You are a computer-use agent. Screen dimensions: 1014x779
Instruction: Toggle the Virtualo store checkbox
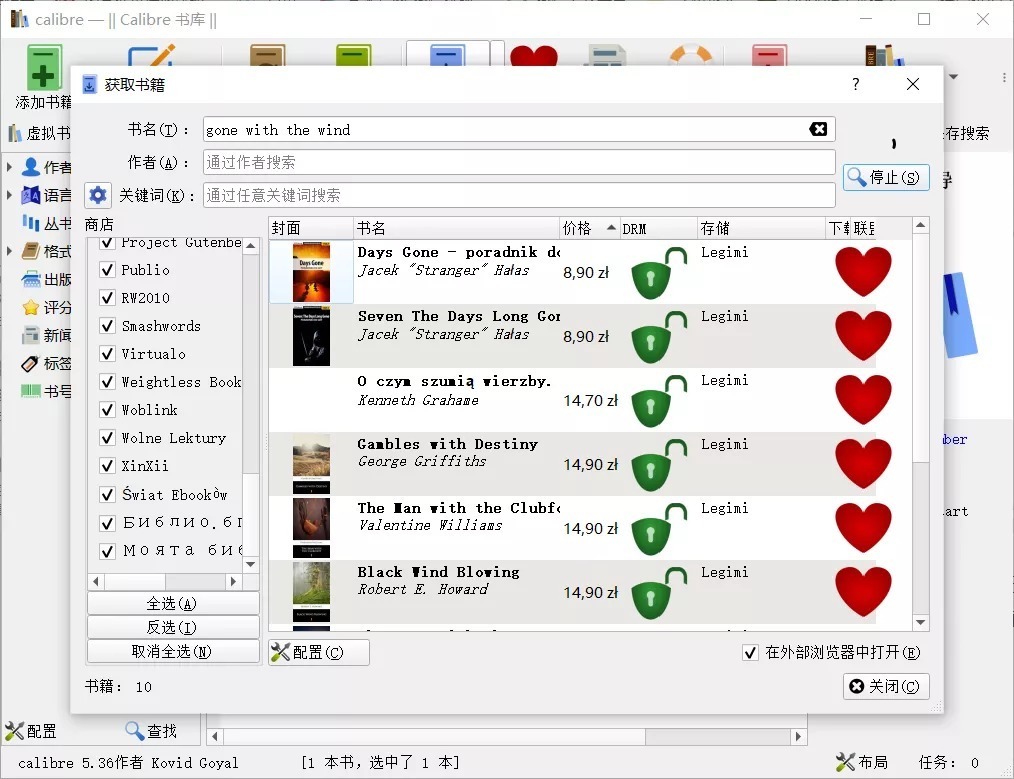pos(107,354)
